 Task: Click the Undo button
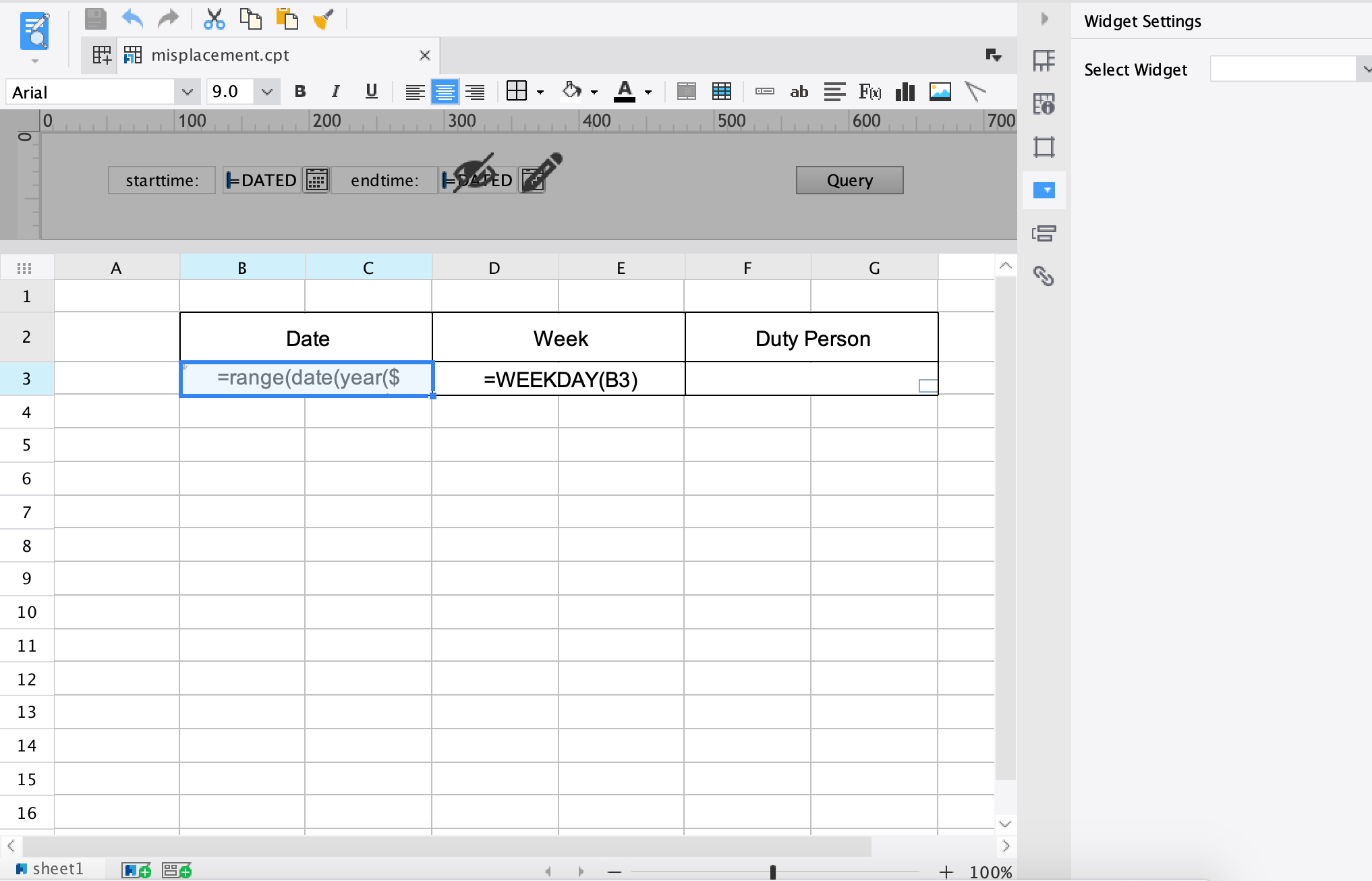click(x=132, y=19)
